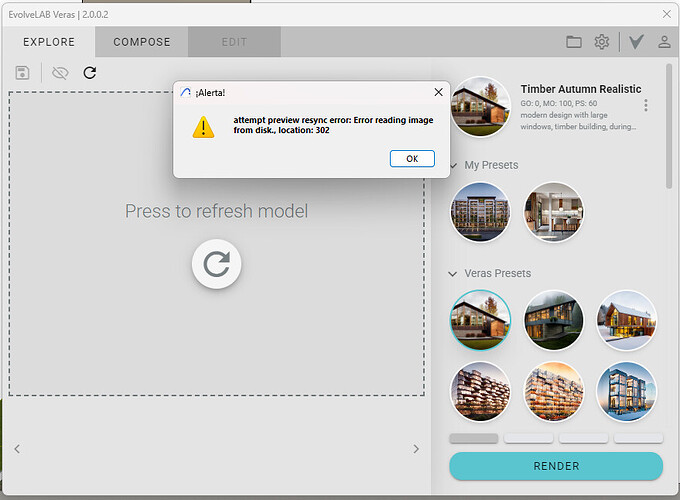Open the settings gear icon
Viewport: 680px width, 500px height.
click(x=602, y=42)
